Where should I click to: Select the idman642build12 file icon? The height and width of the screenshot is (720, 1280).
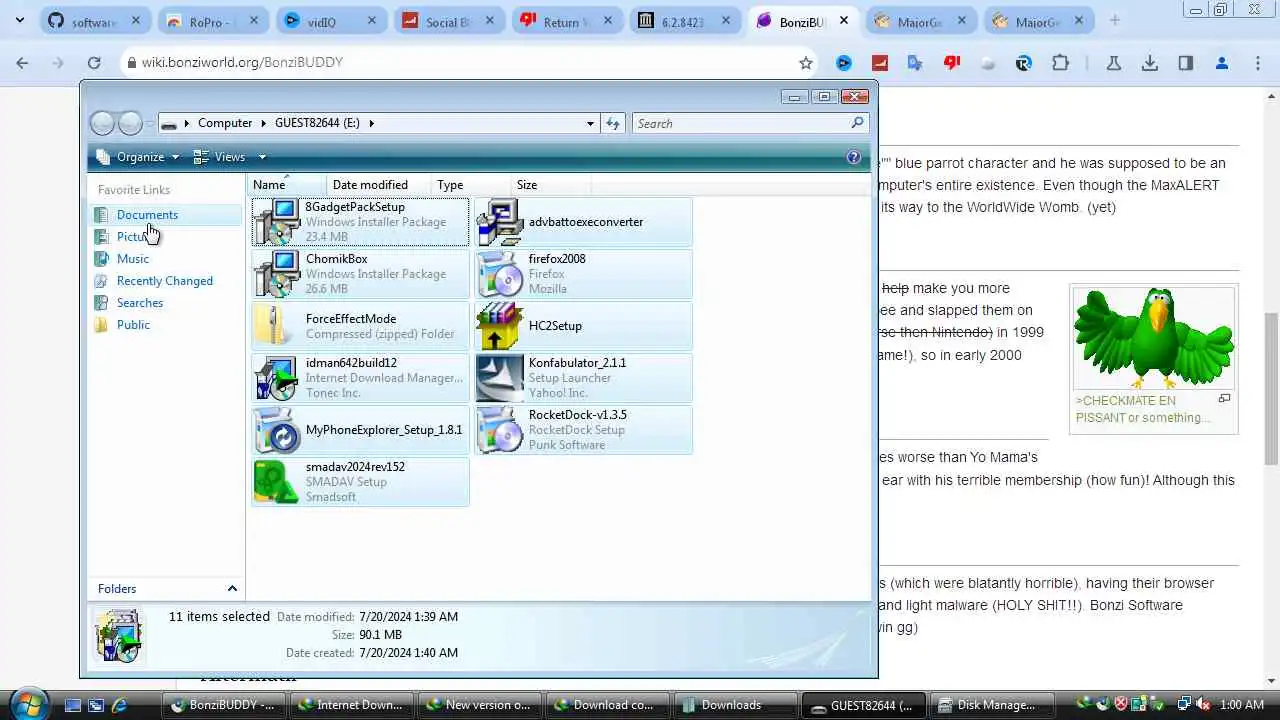(276, 378)
